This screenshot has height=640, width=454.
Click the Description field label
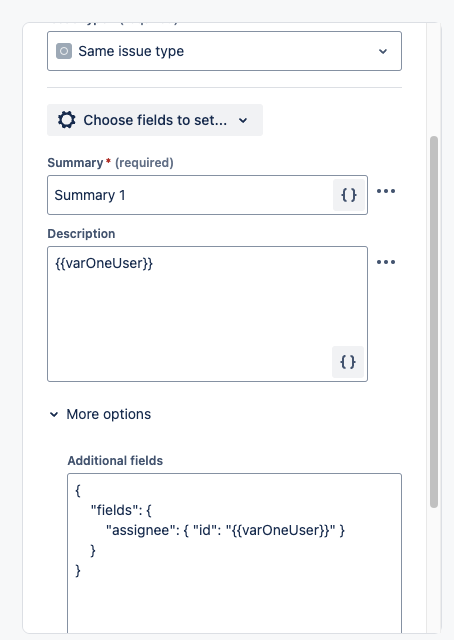(x=81, y=233)
